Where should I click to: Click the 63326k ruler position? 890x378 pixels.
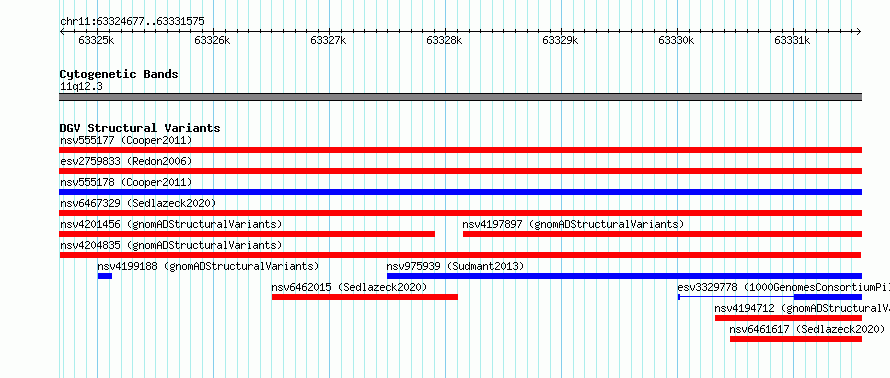[x=212, y=40]
